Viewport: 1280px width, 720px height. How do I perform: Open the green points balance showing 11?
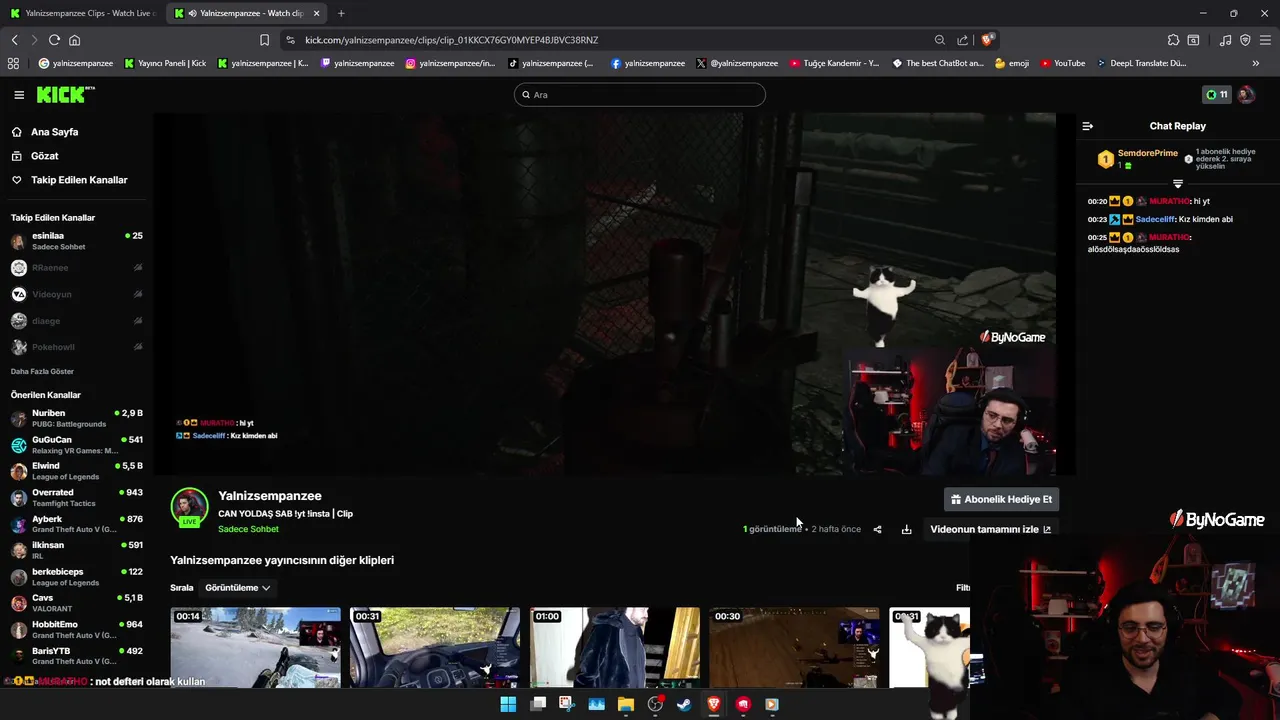click(1217, 95)
